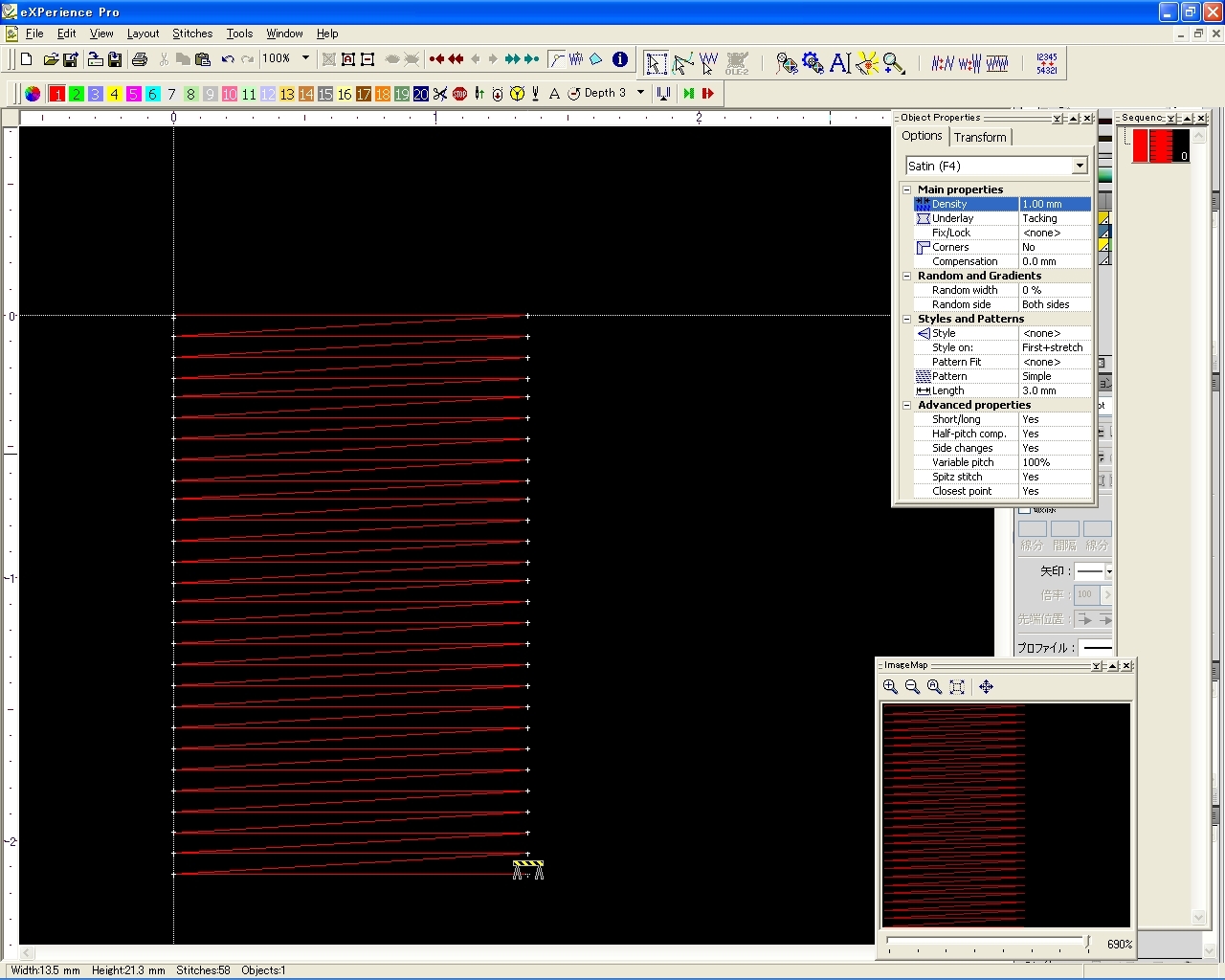Click the Underlay value Tacking

pyautogui.click(x=1055, y=218)
